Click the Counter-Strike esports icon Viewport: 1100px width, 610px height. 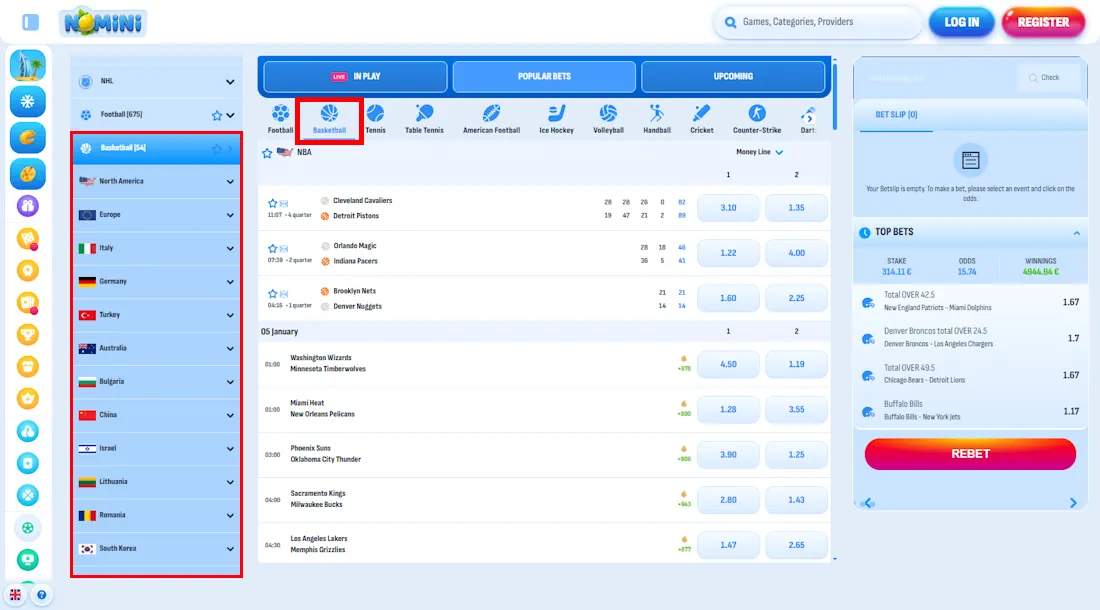757,116
